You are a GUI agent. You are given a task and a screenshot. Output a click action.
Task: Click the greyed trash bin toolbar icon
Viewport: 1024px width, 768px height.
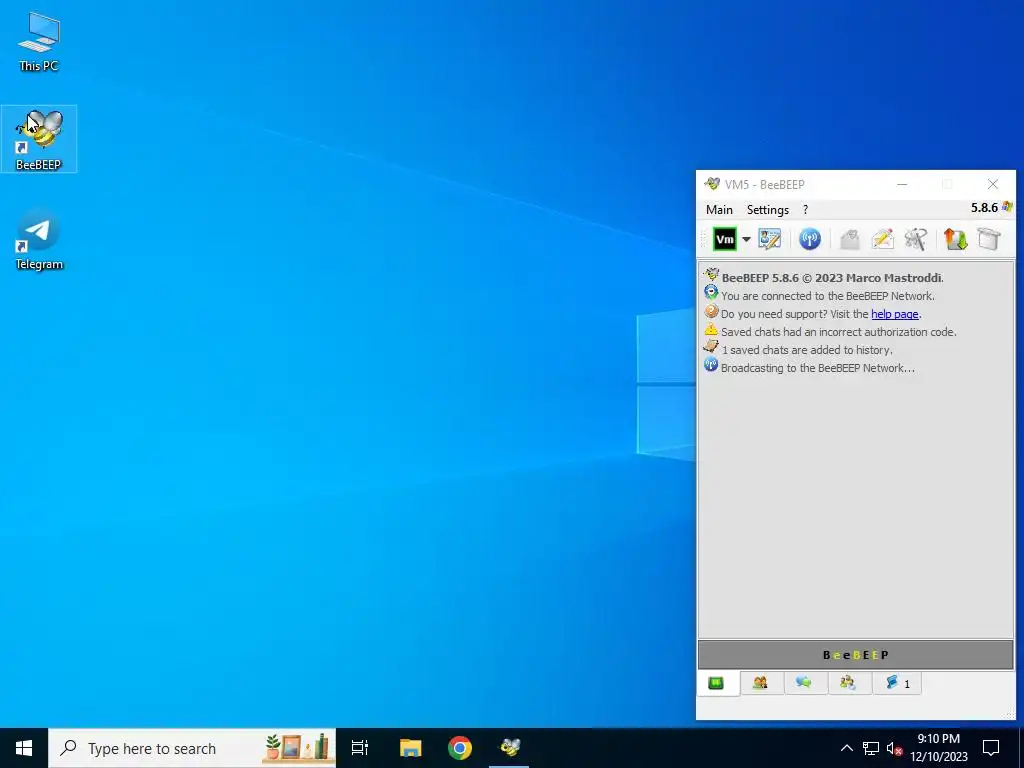[989, 239]
